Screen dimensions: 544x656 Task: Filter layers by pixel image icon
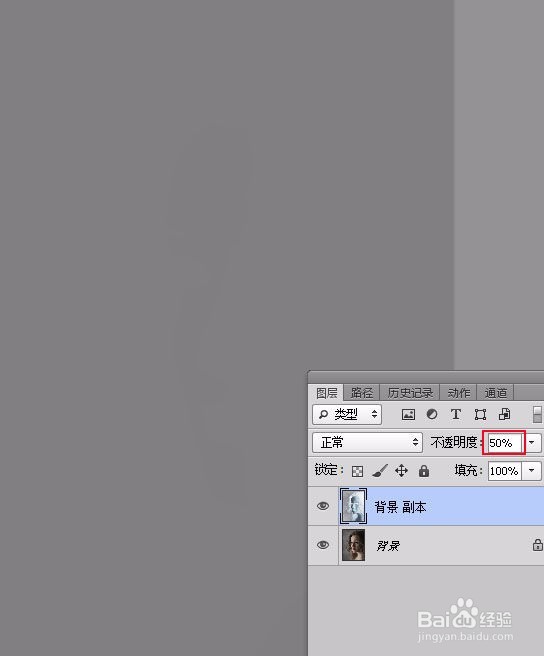coord(408,414)
